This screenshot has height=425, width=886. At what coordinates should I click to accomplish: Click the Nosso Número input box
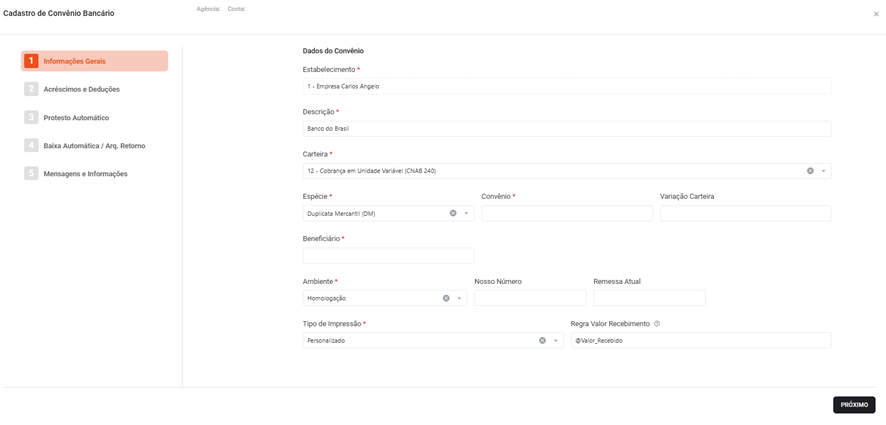click(530, 298)
